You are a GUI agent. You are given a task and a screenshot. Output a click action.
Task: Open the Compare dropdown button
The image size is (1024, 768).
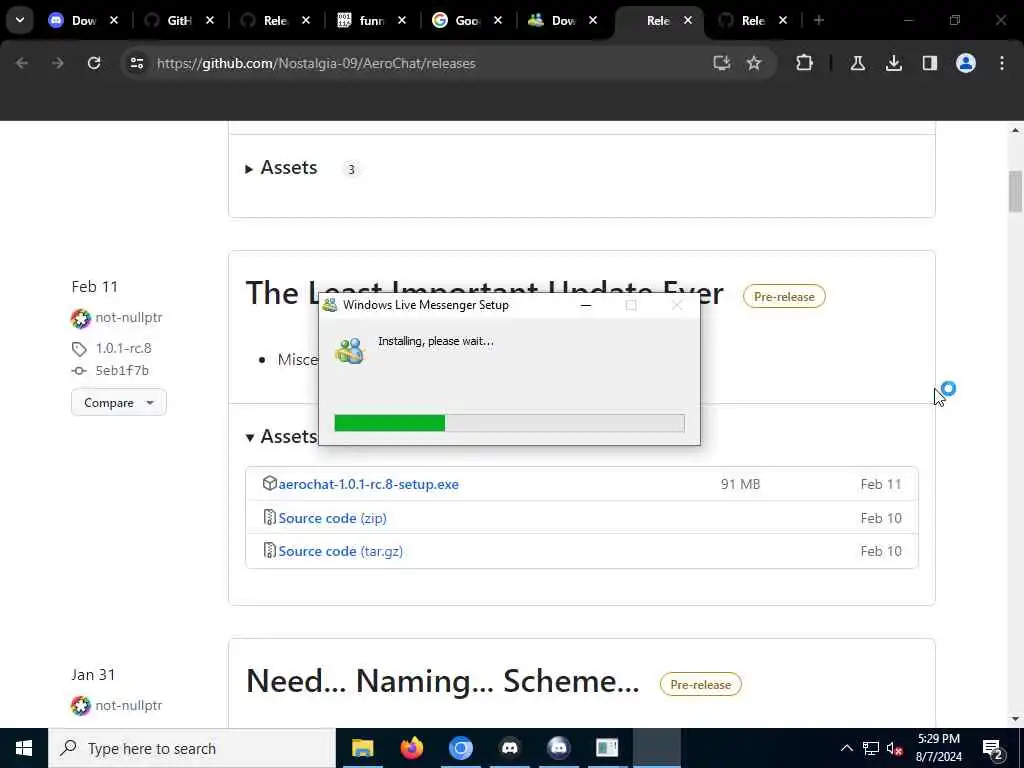click(x=119, y=402)
